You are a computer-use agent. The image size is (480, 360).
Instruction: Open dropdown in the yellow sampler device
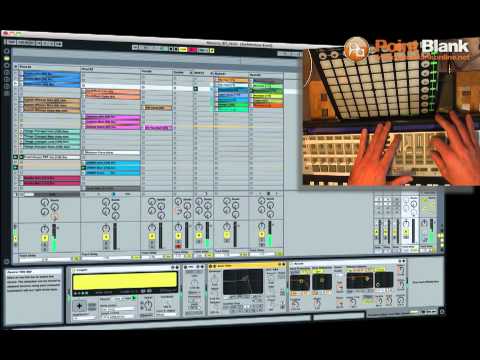[x=122, y=298]
